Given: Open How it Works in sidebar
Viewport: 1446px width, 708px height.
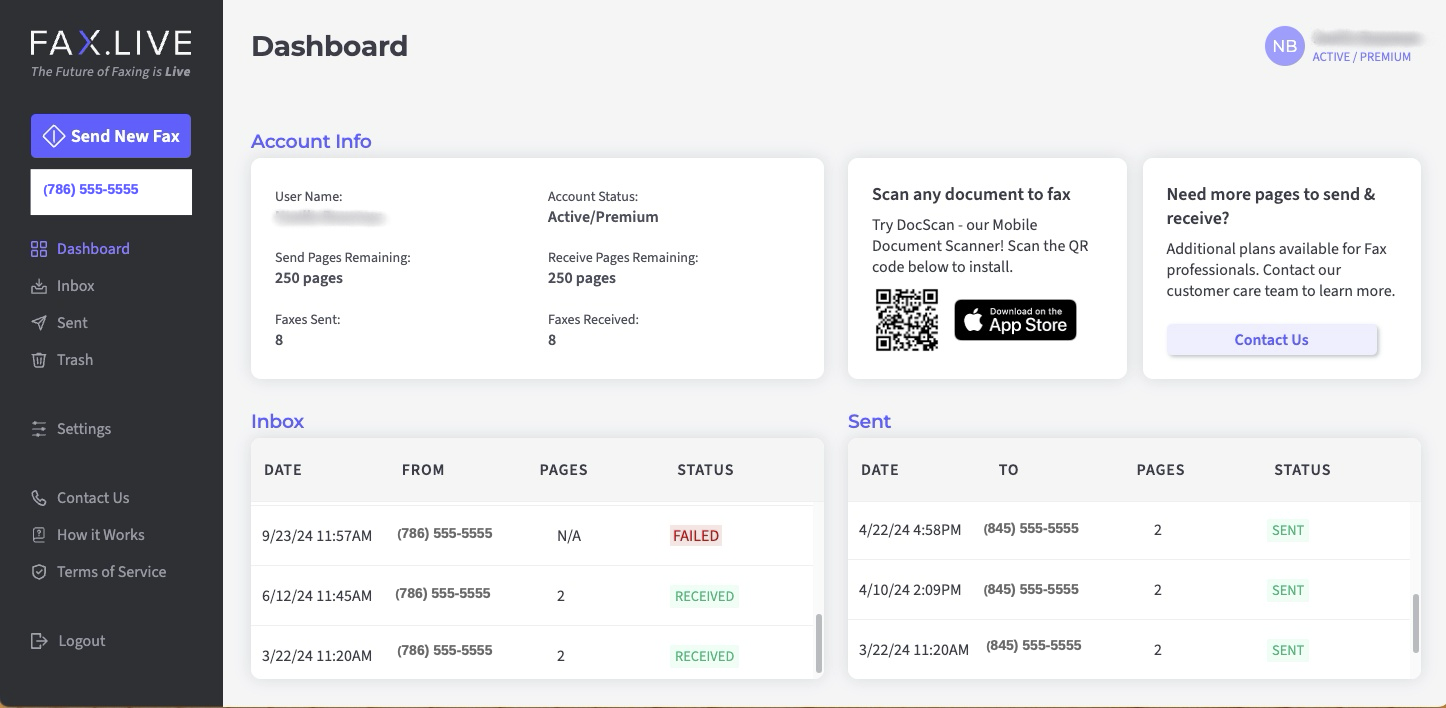Looking at the screenshot, I should (x=101, y=535).
